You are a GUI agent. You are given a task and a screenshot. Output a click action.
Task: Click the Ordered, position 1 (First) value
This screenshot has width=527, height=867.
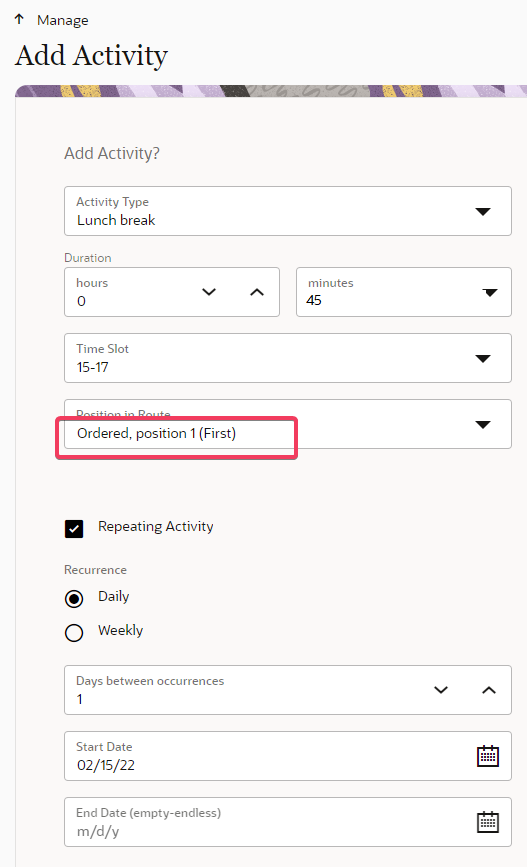click(x=156, y=433)
